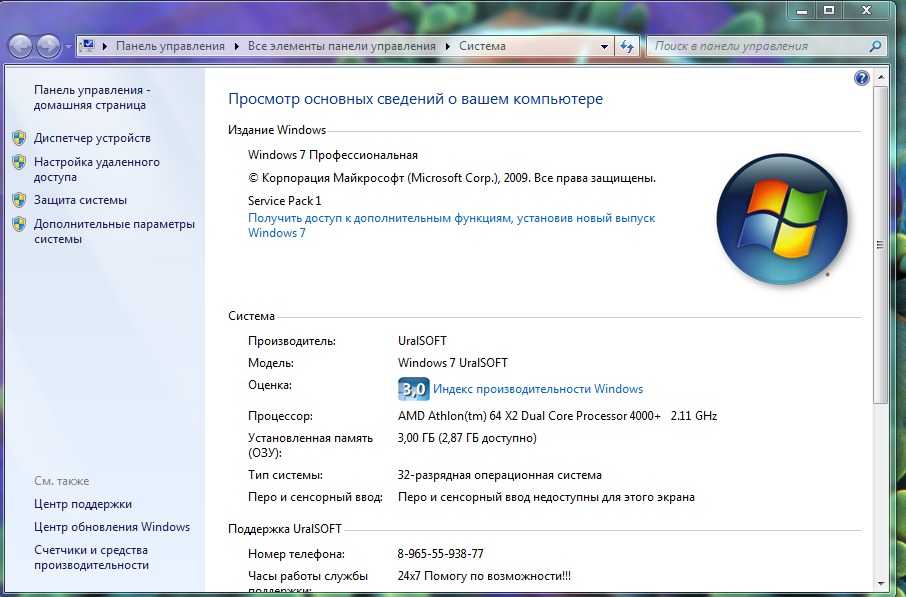Open Индекс производительности Windows link
Screen dimensions: 906x597
pos(538,389)
